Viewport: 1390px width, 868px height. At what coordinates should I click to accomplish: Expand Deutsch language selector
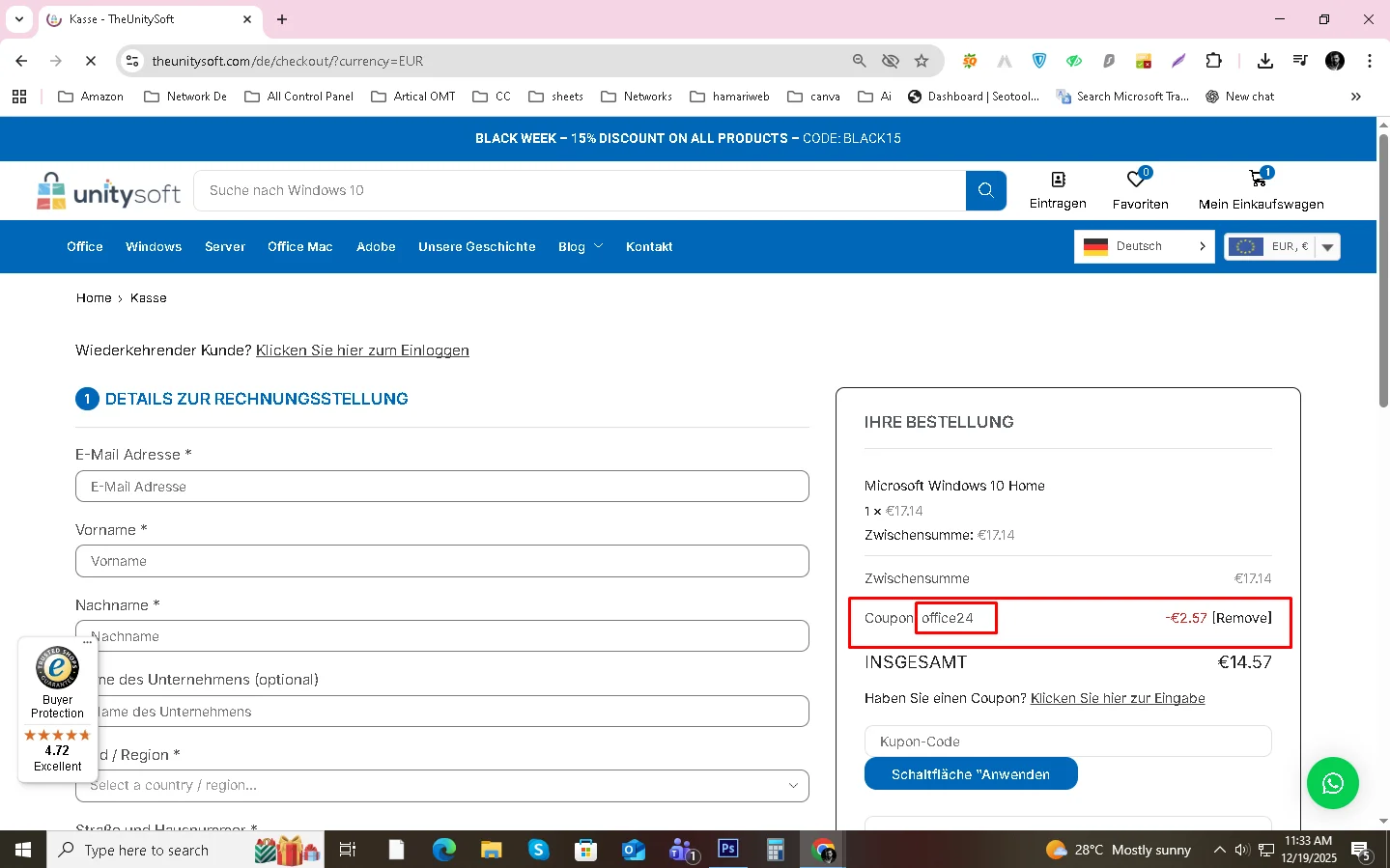[x=1144, y=246]
